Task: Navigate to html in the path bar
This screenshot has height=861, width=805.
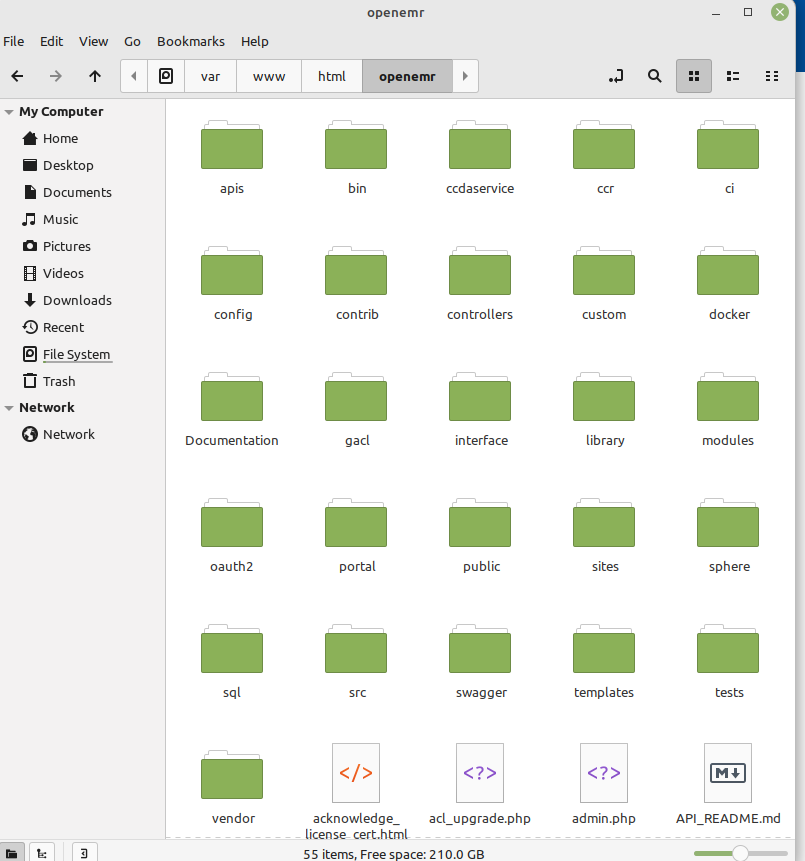Action: [x=332, y=76]
